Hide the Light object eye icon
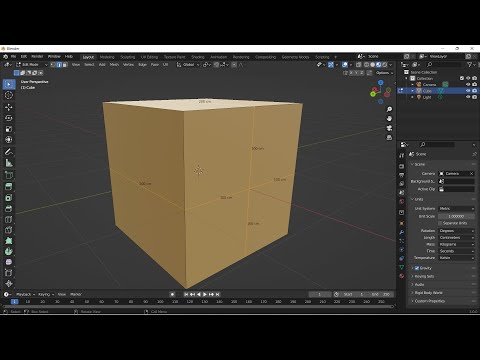Screen dimensions: 480x360 click(468, 97)
